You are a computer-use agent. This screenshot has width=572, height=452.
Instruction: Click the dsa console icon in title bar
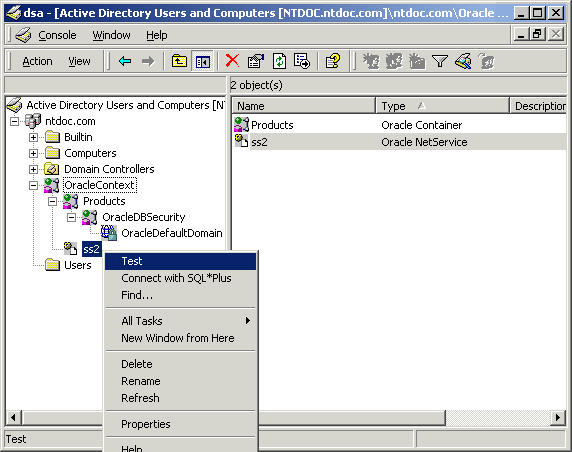[13, 13]
